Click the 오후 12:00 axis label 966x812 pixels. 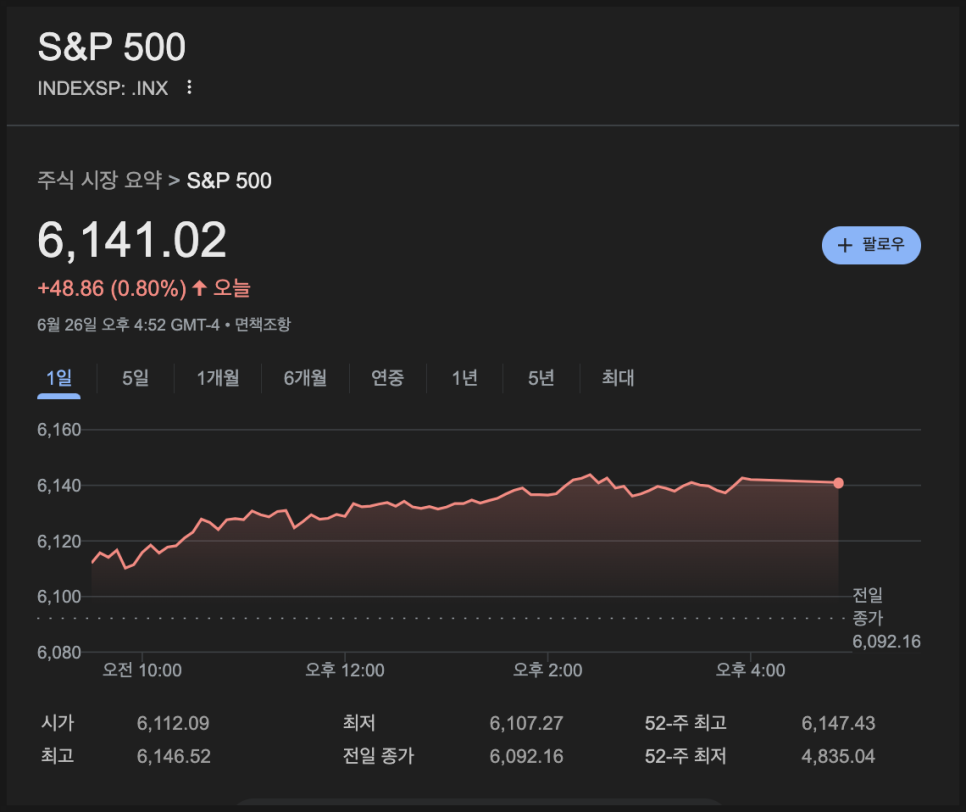coord(345,670)
